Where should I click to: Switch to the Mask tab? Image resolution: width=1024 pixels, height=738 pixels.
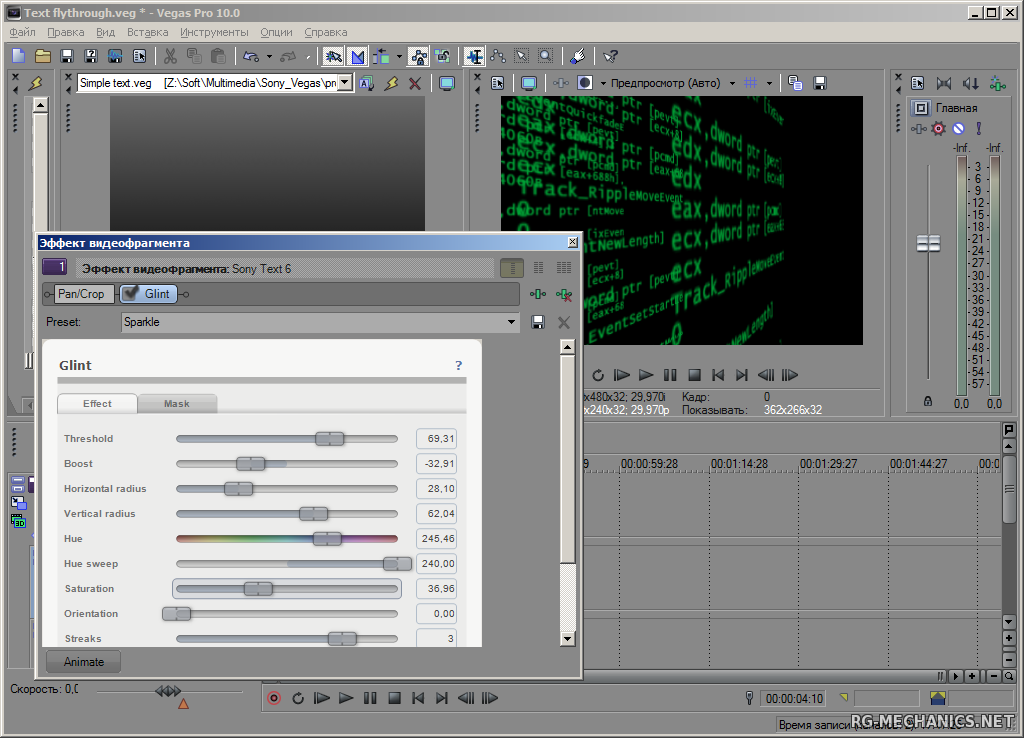click(177, 404)
